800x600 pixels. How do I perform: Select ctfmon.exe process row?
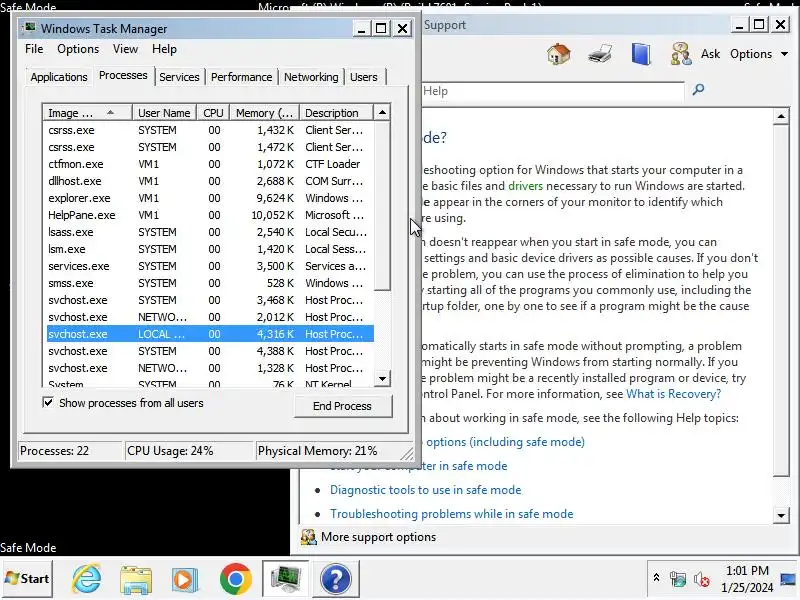[210, 164]
